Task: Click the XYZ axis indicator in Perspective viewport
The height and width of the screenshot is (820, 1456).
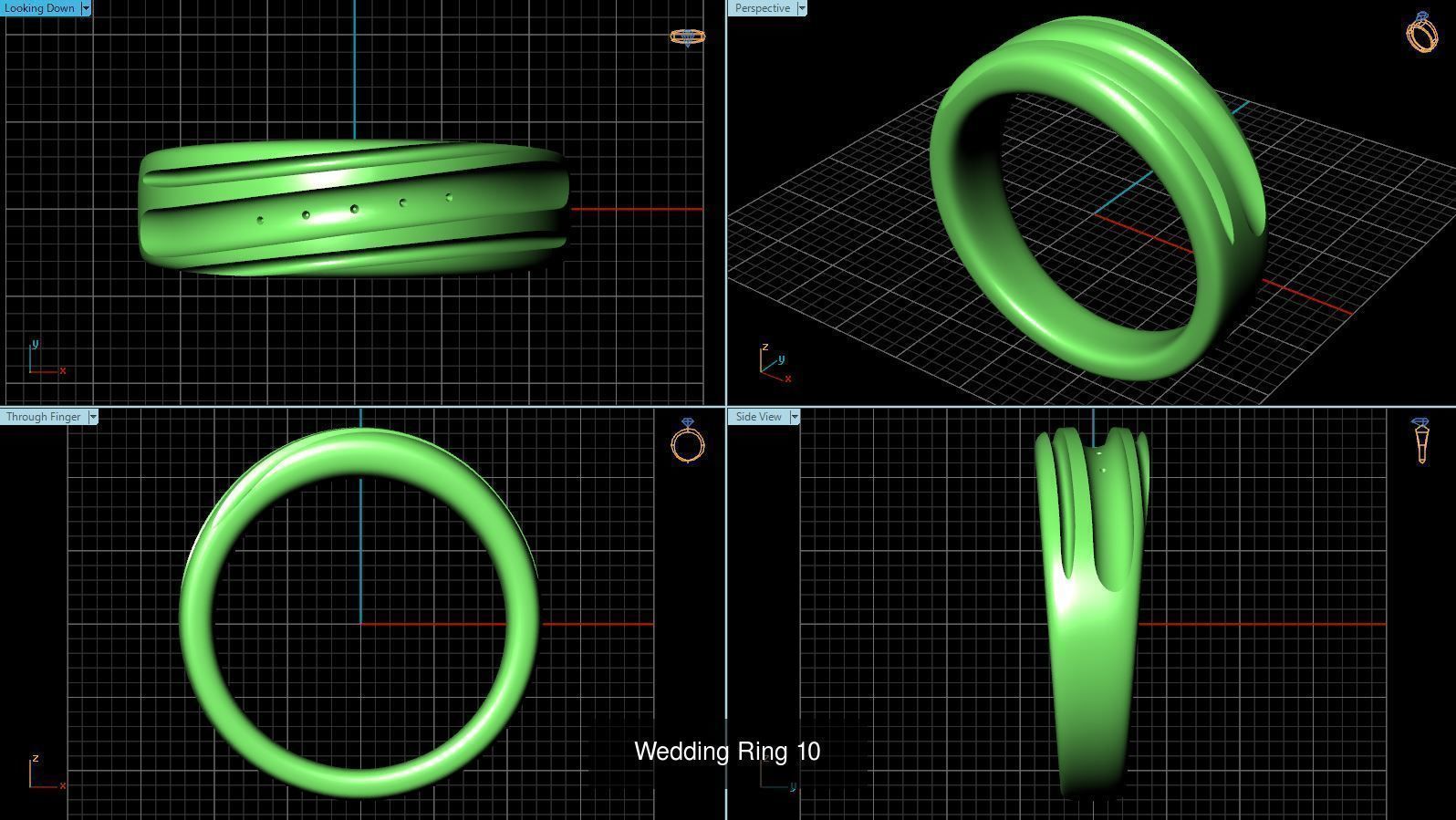Action: pyautogui.click(x=775, y=362)
